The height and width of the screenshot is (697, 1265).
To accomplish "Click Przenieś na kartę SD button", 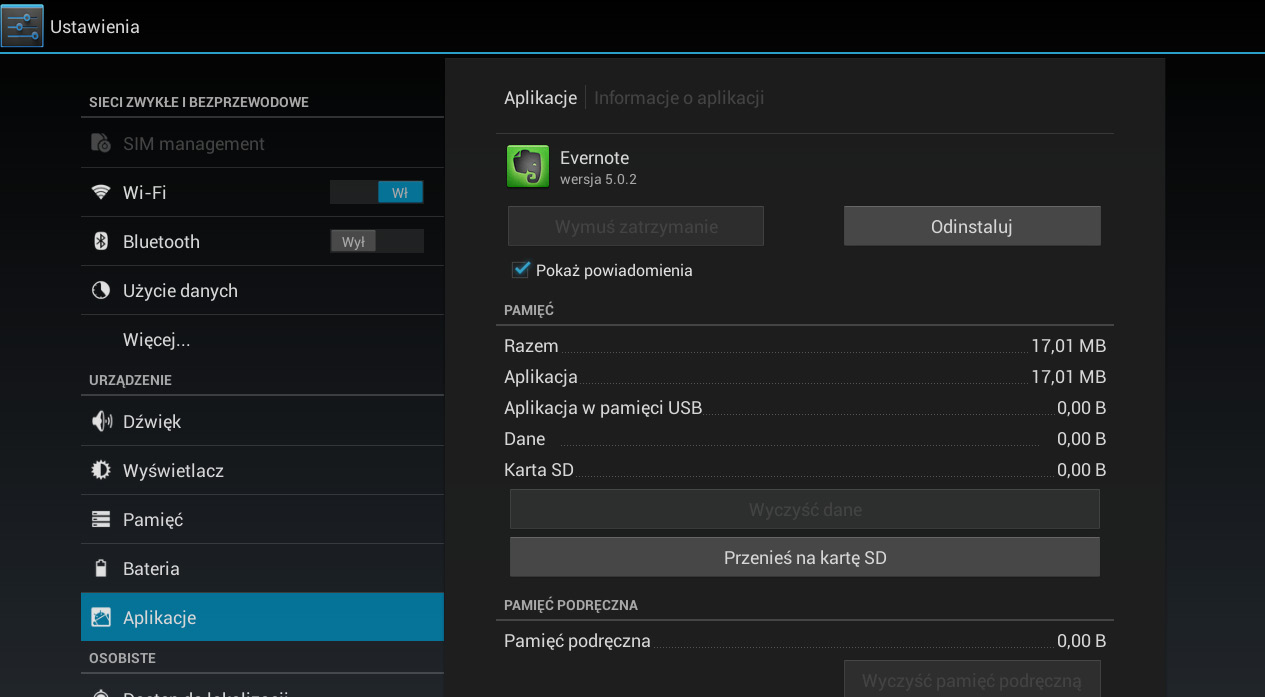I will click(x=805, y=557).
